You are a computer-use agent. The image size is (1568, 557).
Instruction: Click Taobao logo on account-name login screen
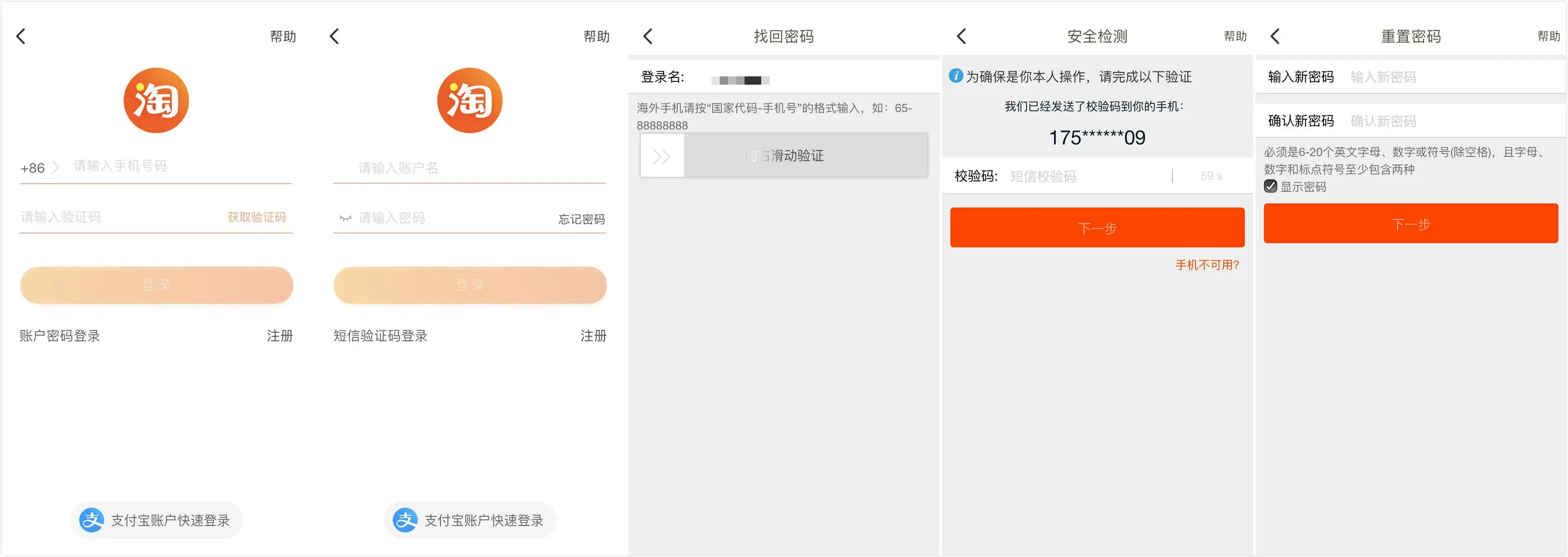coord(470,101)
